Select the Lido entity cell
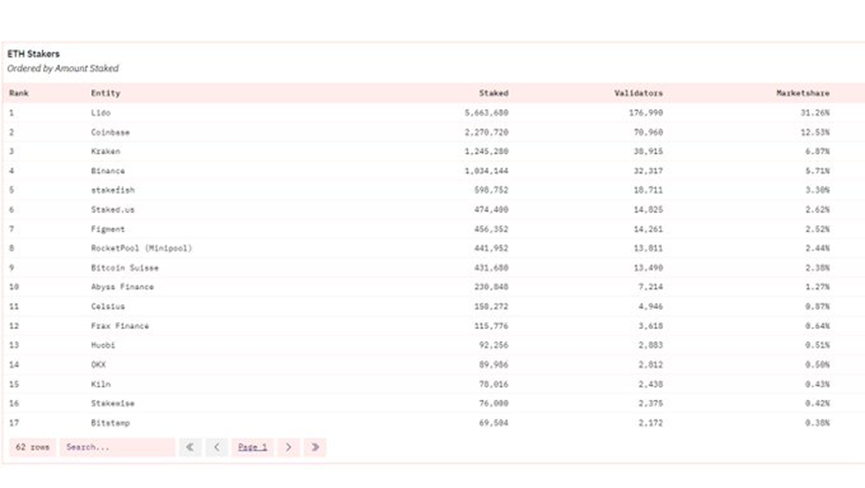The width and height of the screenshot is (865, 488). [100, 112]
